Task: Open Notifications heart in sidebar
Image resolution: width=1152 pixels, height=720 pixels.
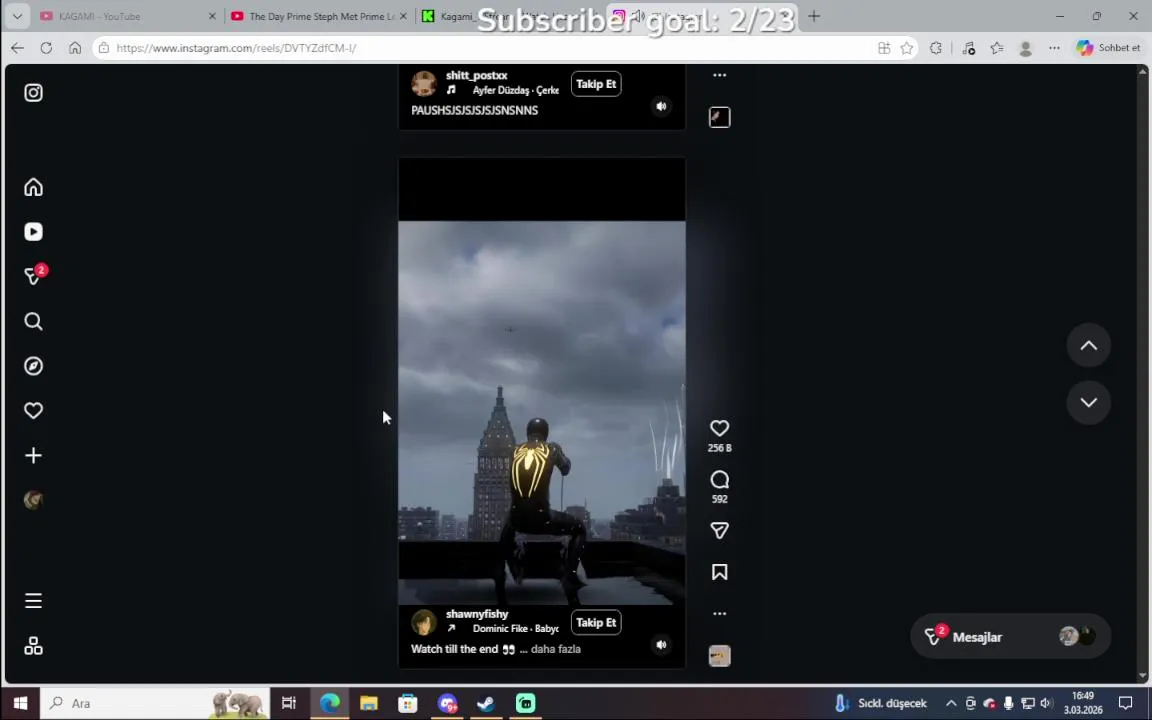Action: (x=33, y=411)
